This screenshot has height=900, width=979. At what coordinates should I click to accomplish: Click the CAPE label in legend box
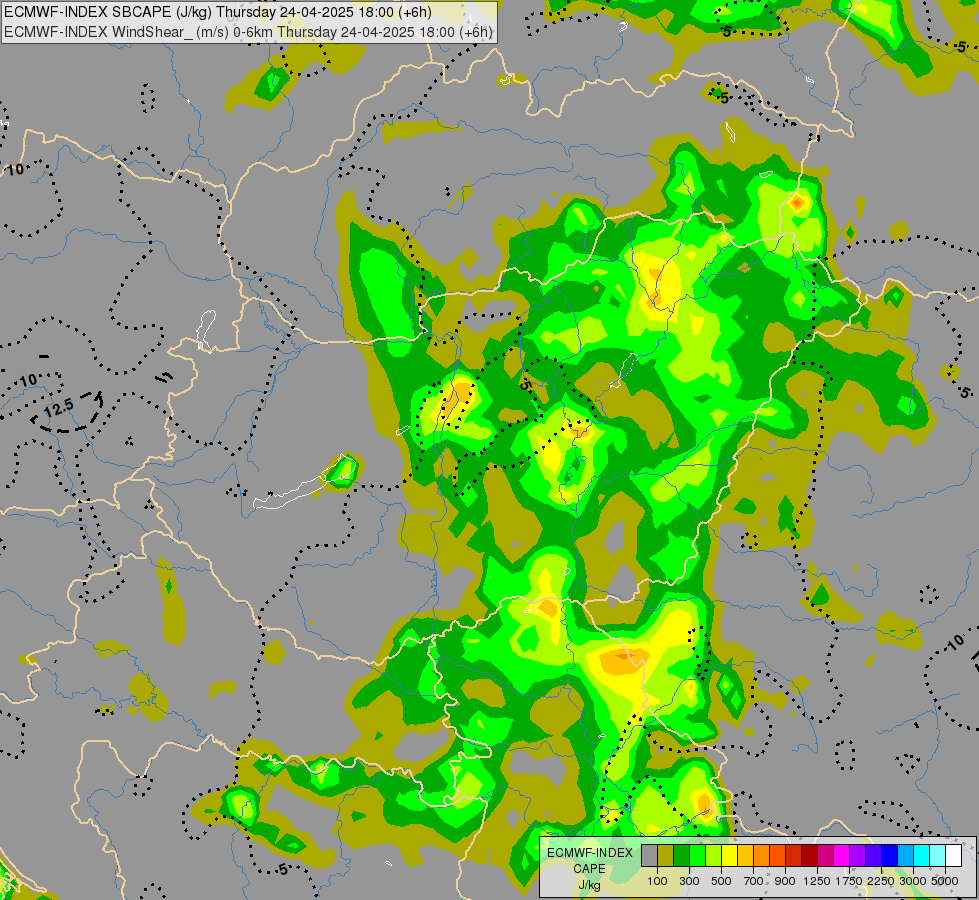point(589,869)
